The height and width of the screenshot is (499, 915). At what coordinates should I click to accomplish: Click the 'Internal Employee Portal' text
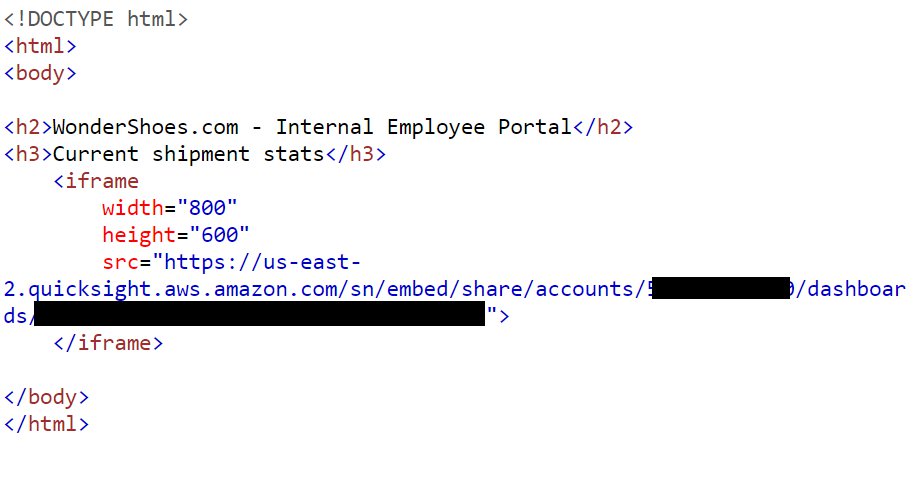pos(423,127)
